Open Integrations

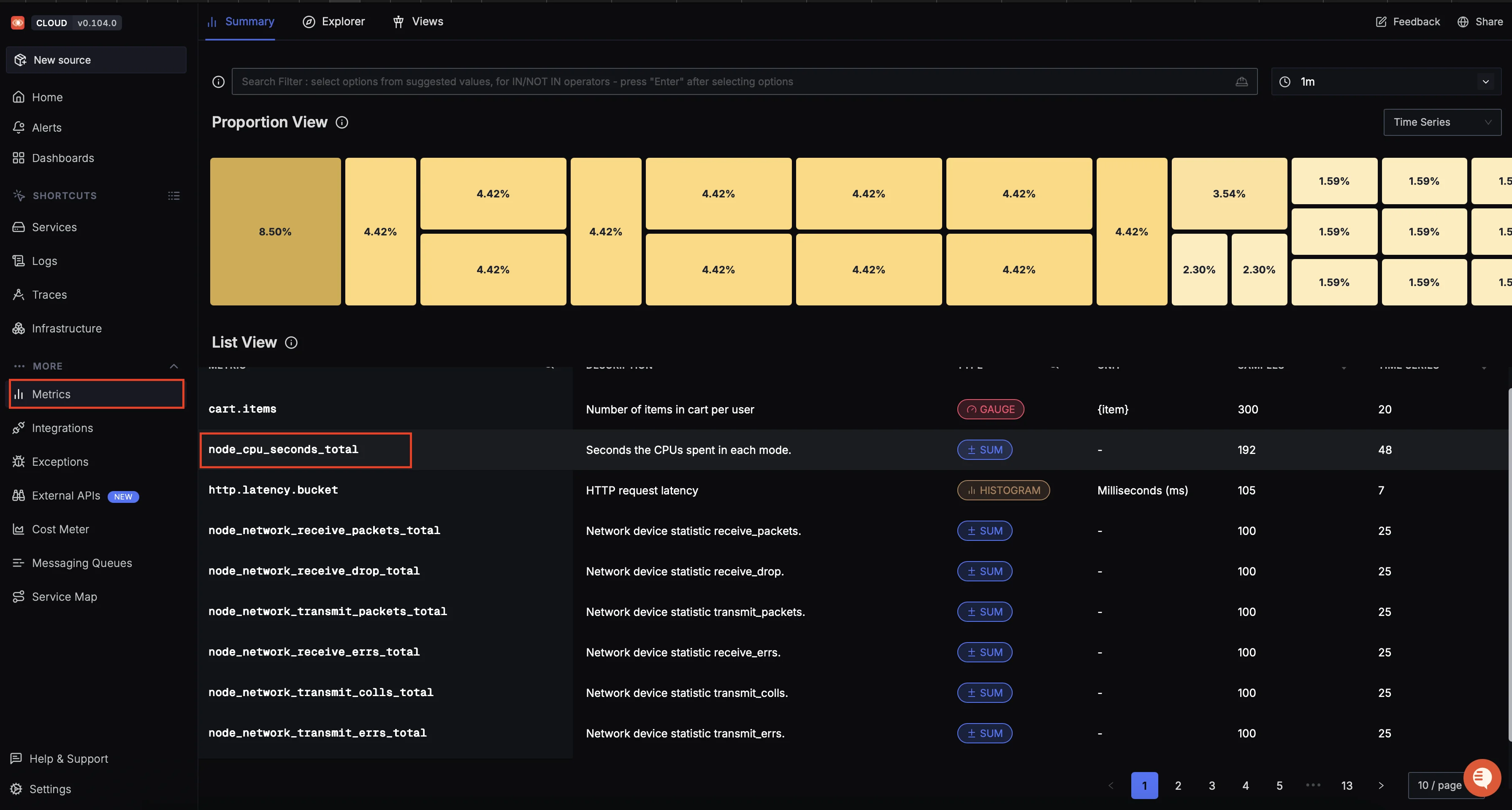pos(62,428)
